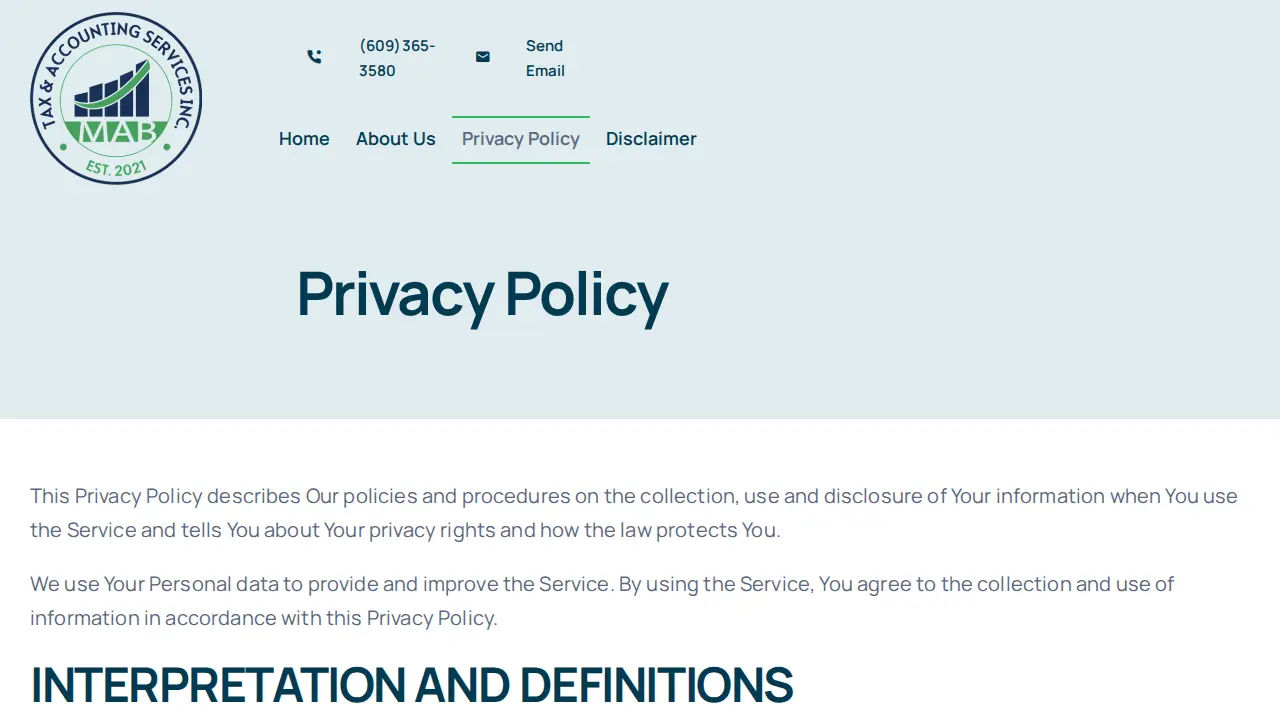Click the large Privacy Policy page title
Screen dimensions: 1280x720
(x=482, y=294)
